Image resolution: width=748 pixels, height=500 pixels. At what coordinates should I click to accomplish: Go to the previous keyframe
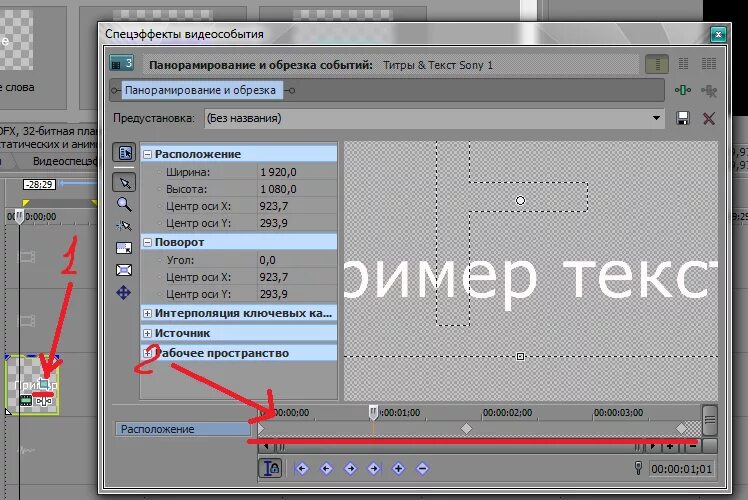point(326,469)
